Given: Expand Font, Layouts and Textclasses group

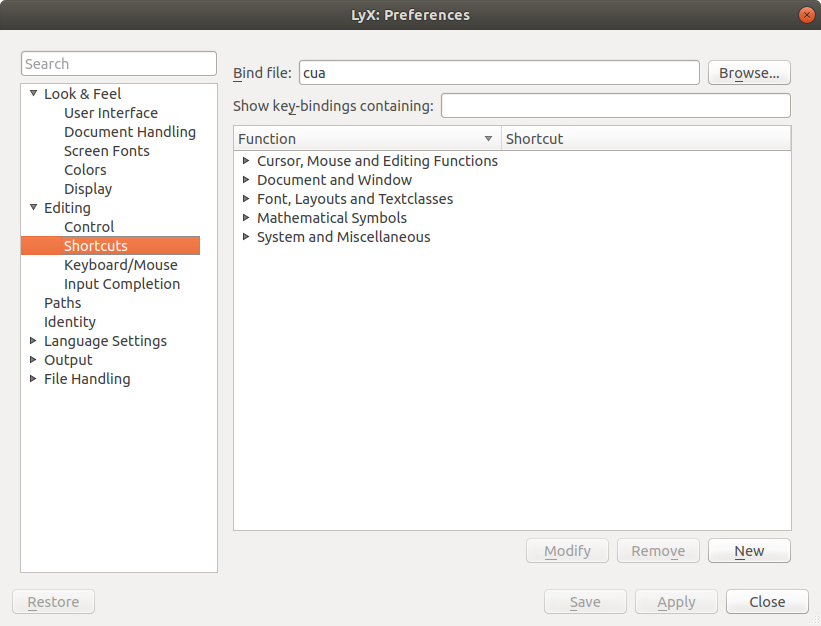Looking at the screenshot, I should tap(247, 199).
